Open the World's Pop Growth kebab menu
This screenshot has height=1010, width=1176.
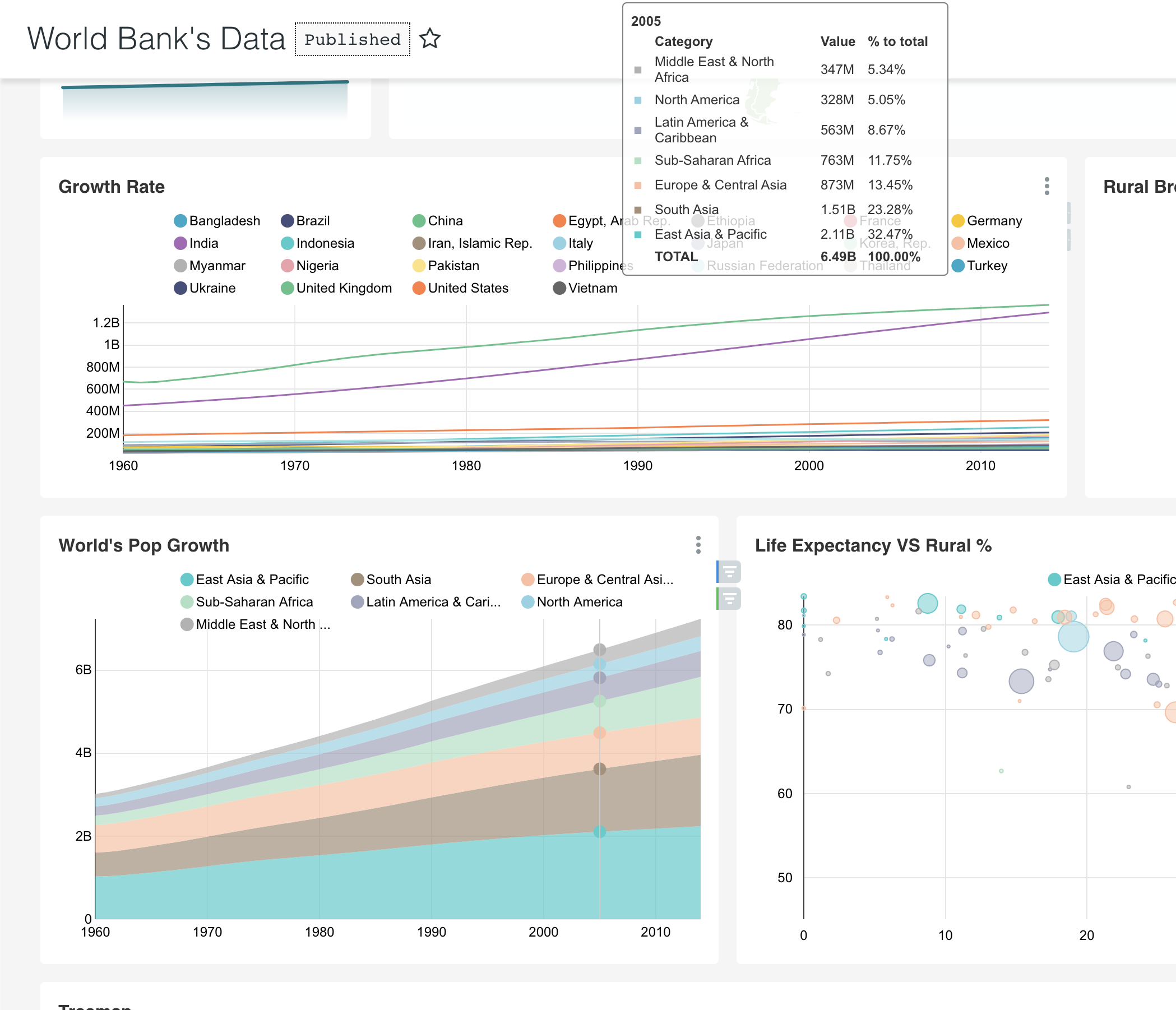pyautogui.click(x=697, y=544)
